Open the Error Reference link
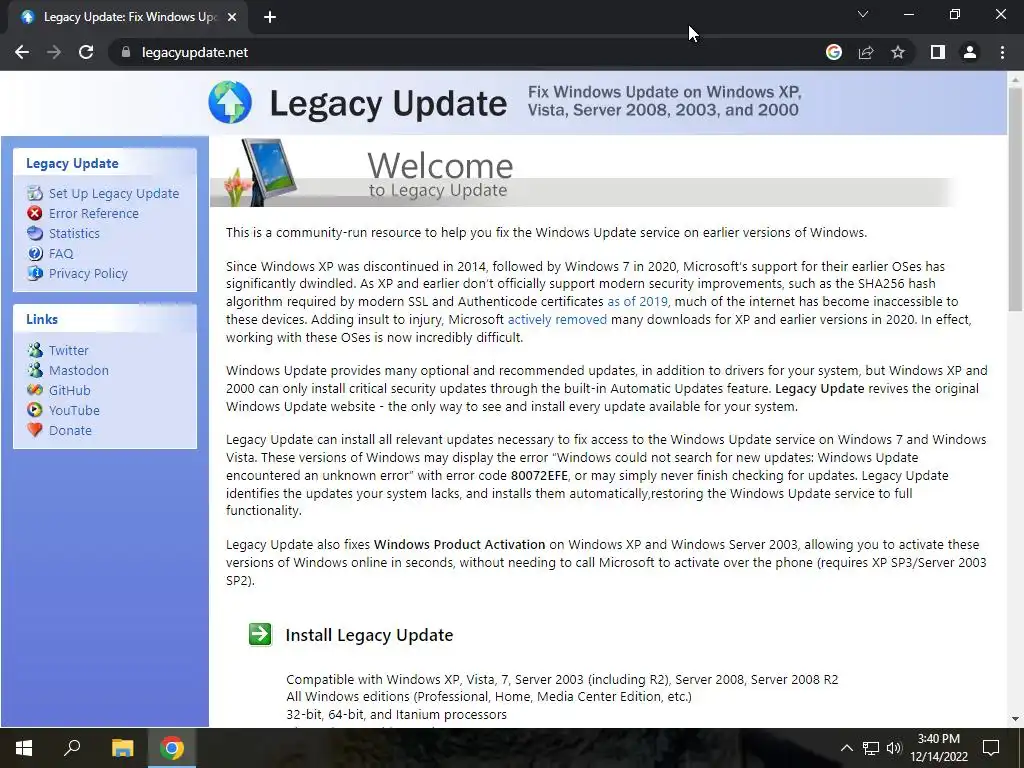Viewport: 1024px width, 768px height. (93, 214)
